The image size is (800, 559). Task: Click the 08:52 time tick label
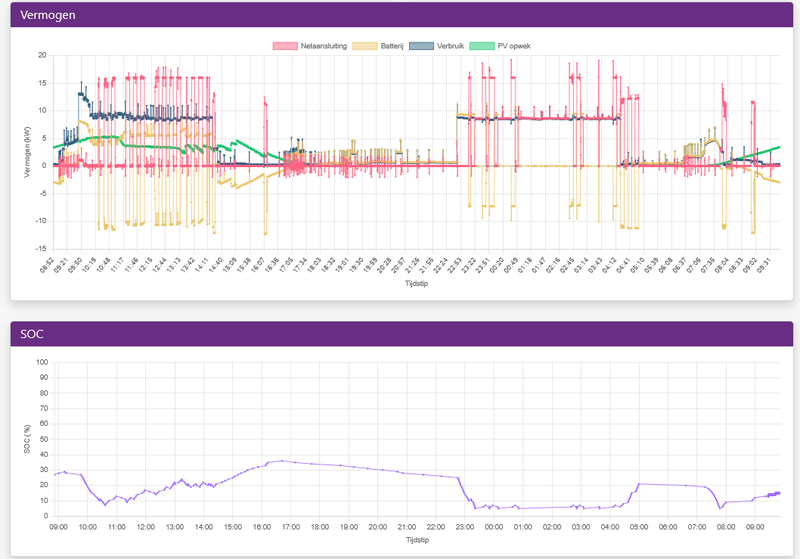point(47,265)
